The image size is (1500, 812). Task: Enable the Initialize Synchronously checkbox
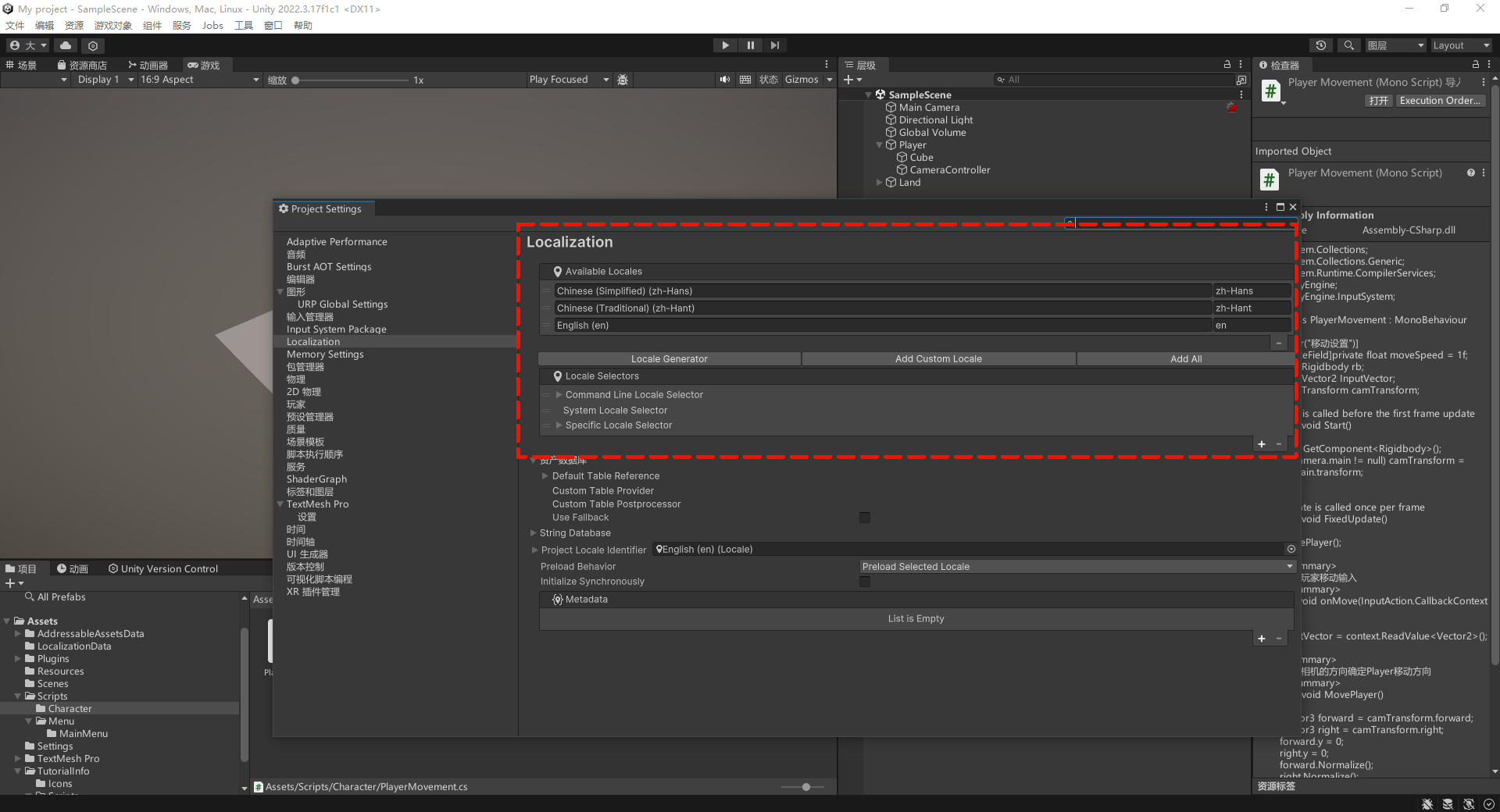[x=865, y=582]
